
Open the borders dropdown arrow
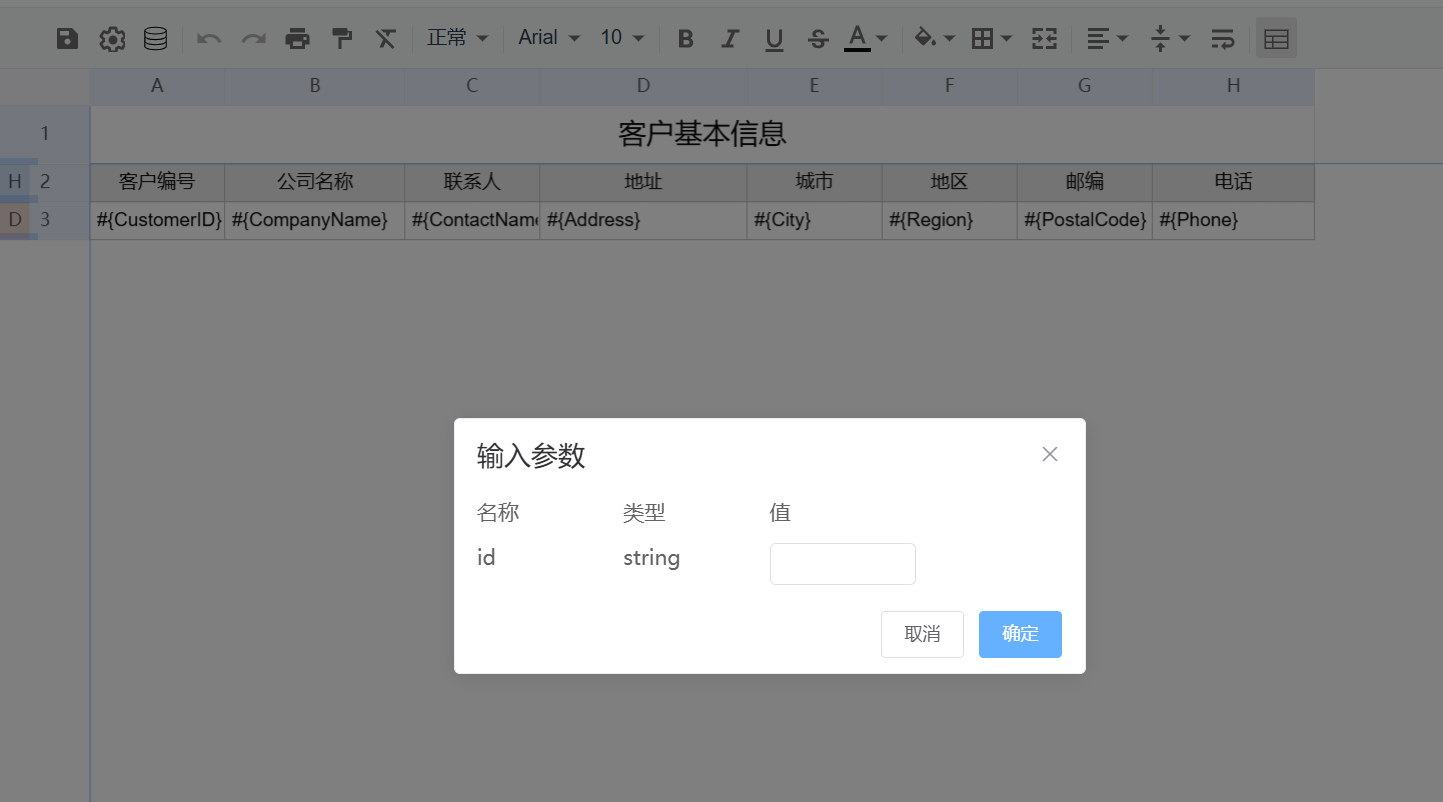click(1006, 39)
